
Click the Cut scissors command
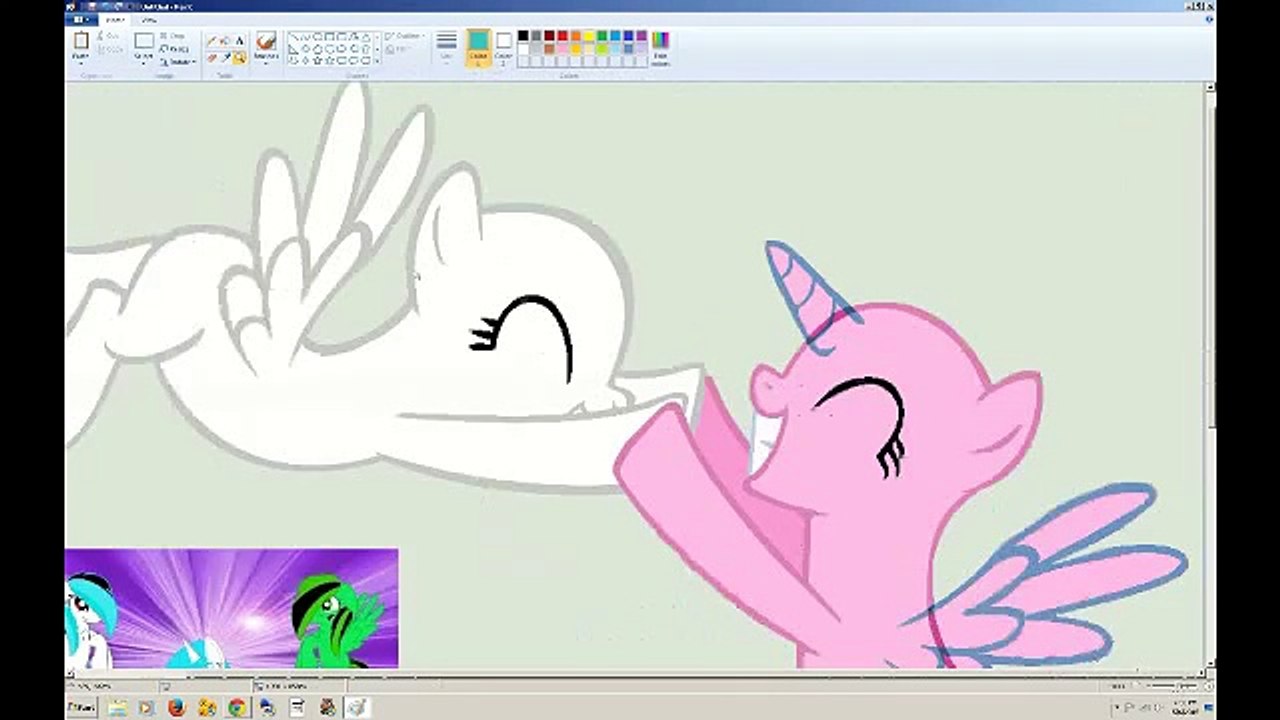[x=110, y=35]
